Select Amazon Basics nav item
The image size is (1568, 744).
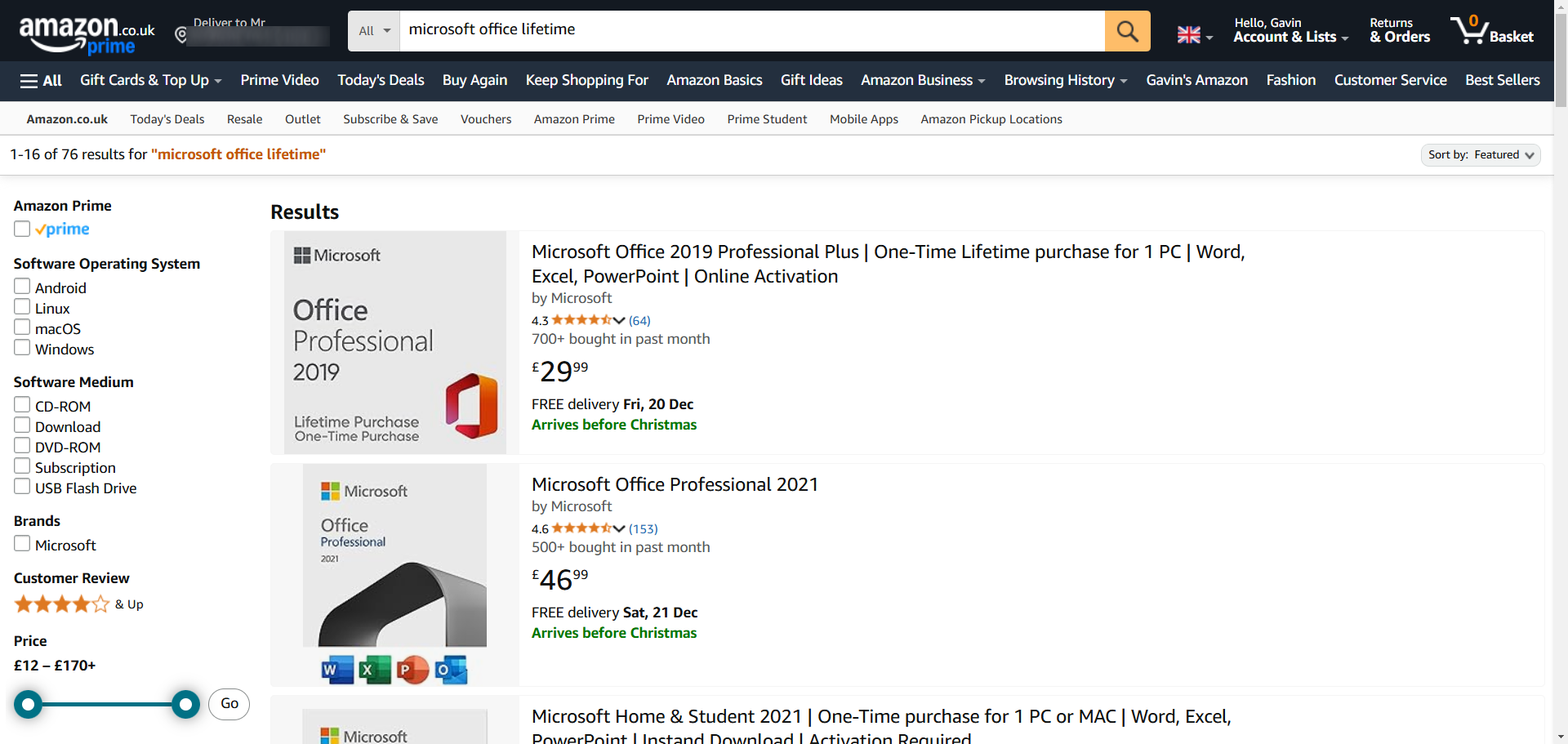714,80
